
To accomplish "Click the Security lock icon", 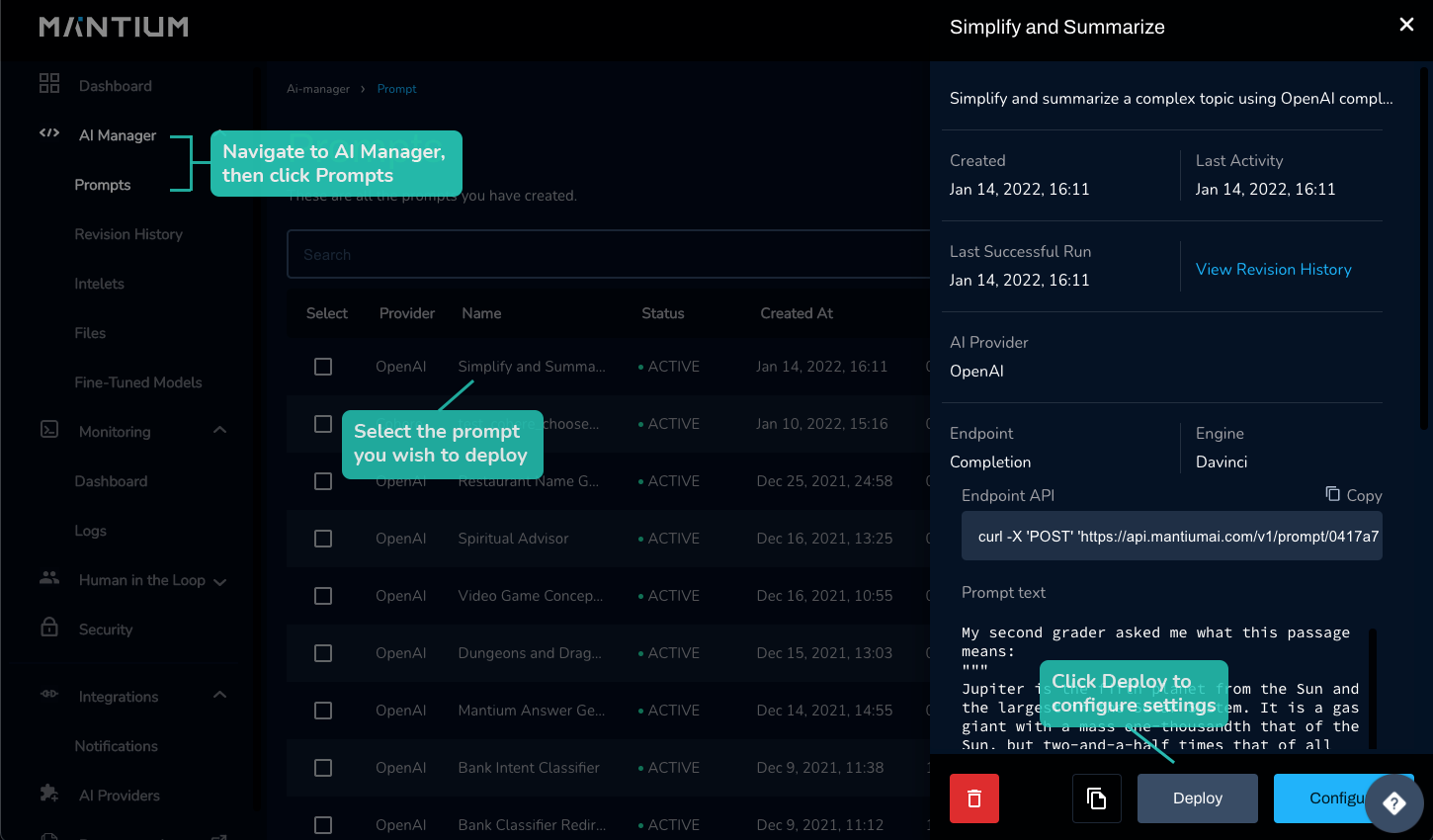I will point(49,627).
